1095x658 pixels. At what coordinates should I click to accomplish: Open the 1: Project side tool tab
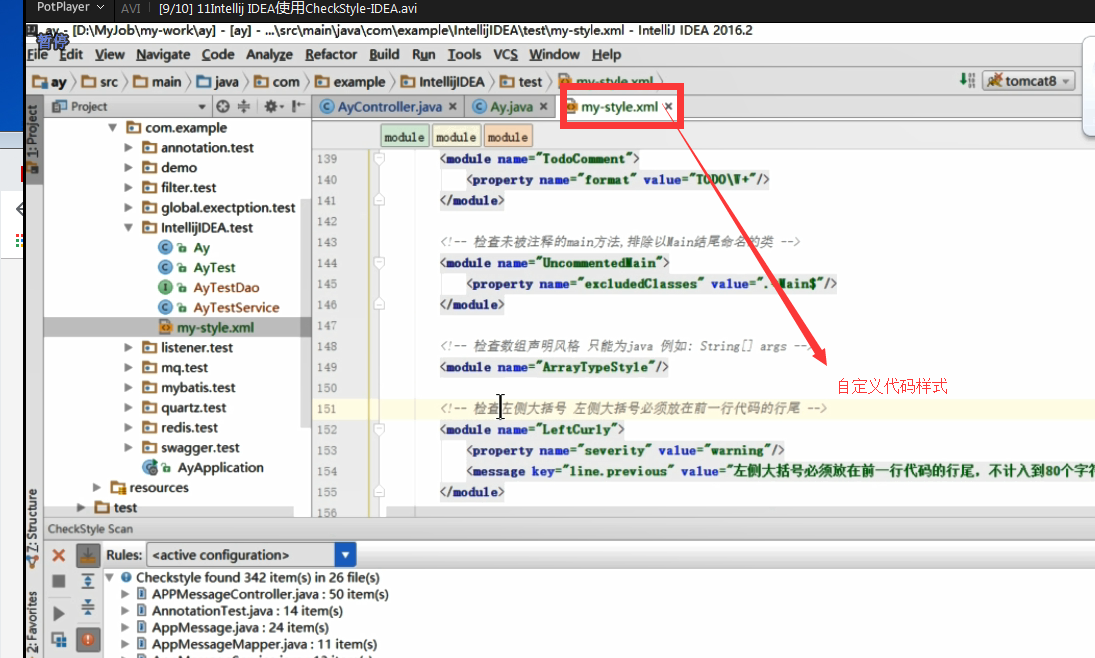coord(32,138)
